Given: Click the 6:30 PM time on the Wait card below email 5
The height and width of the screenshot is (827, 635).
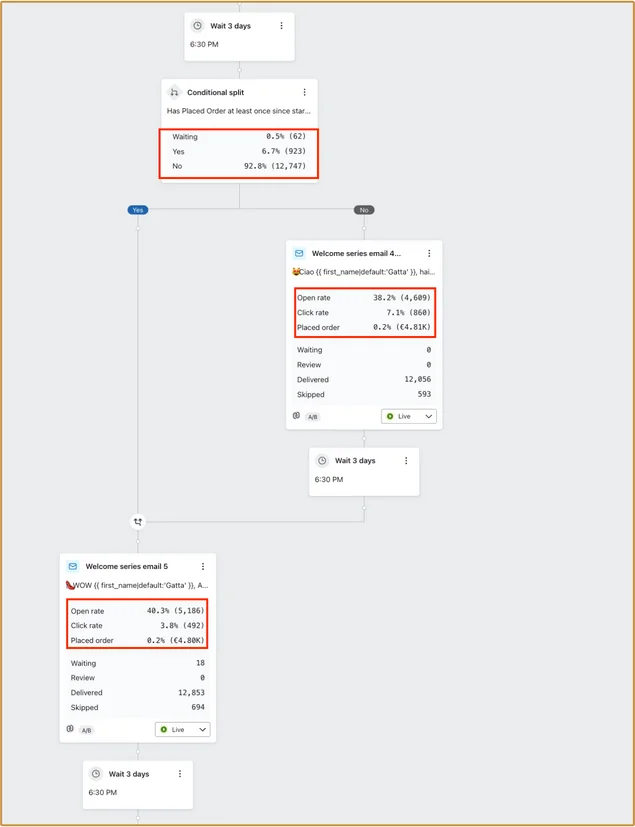Looking at the screenshot, I should [102, 792].
